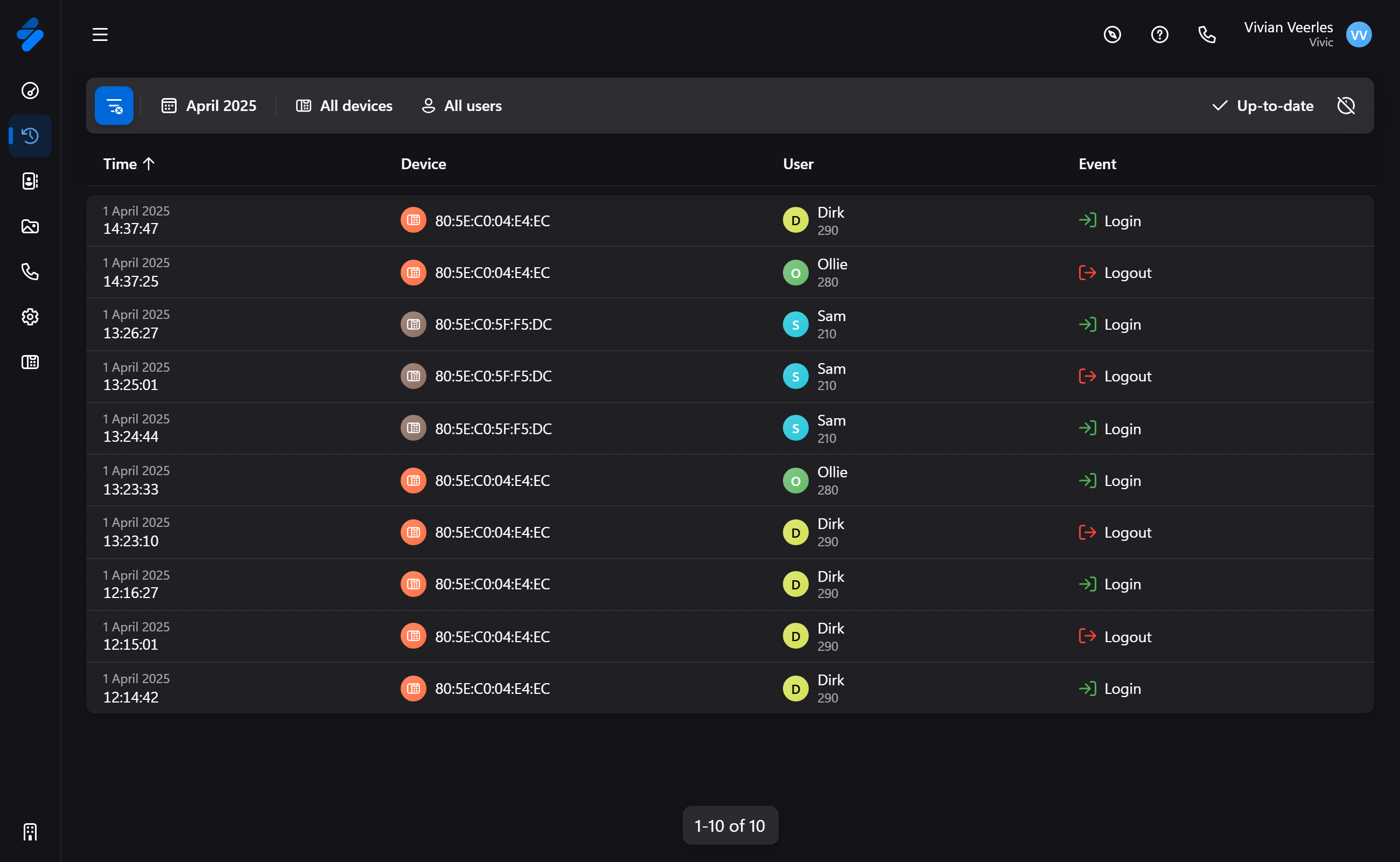Toggle Time column sort order
Screen dimensions: 1400x862
click(x=129, y=164)
